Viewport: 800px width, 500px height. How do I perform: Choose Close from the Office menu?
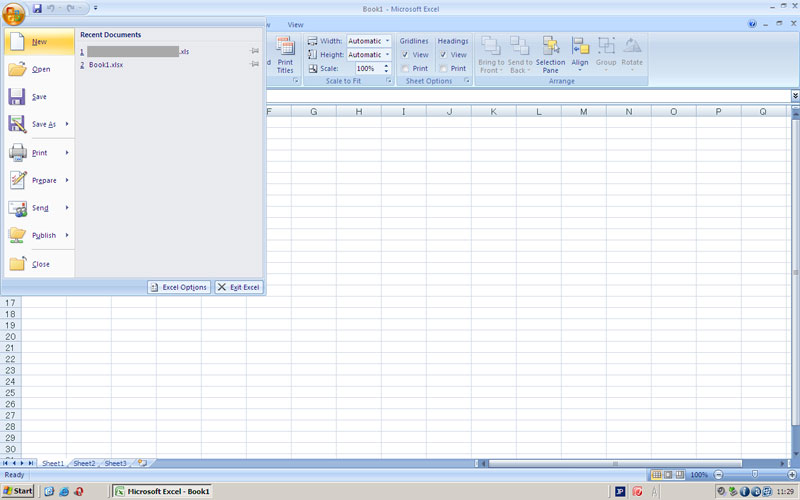click(x=39, y=264)
